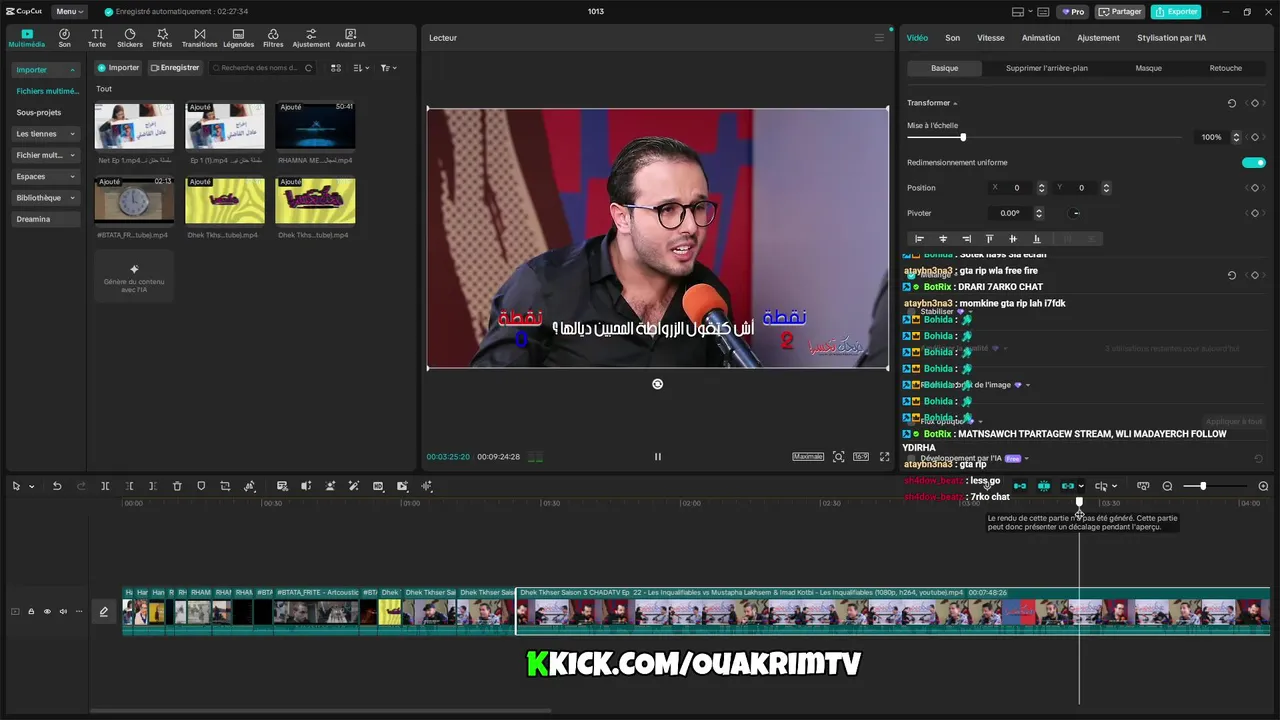Click the split clip tool in timeline toolbar
Screen dimensions: 1280x720
(105, 486)
